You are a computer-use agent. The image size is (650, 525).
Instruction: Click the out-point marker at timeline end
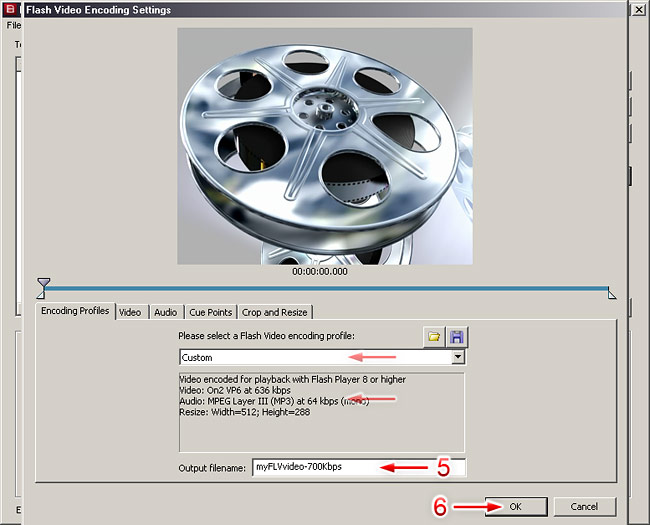[x=612, y=294]
